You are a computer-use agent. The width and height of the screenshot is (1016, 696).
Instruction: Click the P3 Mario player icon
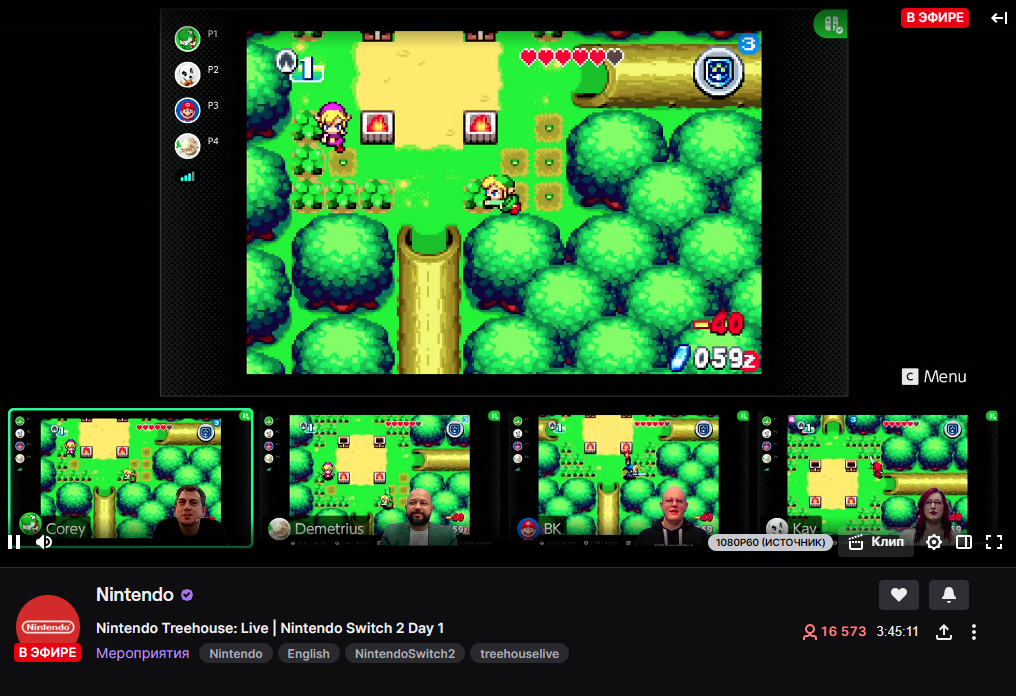(187, 110)
